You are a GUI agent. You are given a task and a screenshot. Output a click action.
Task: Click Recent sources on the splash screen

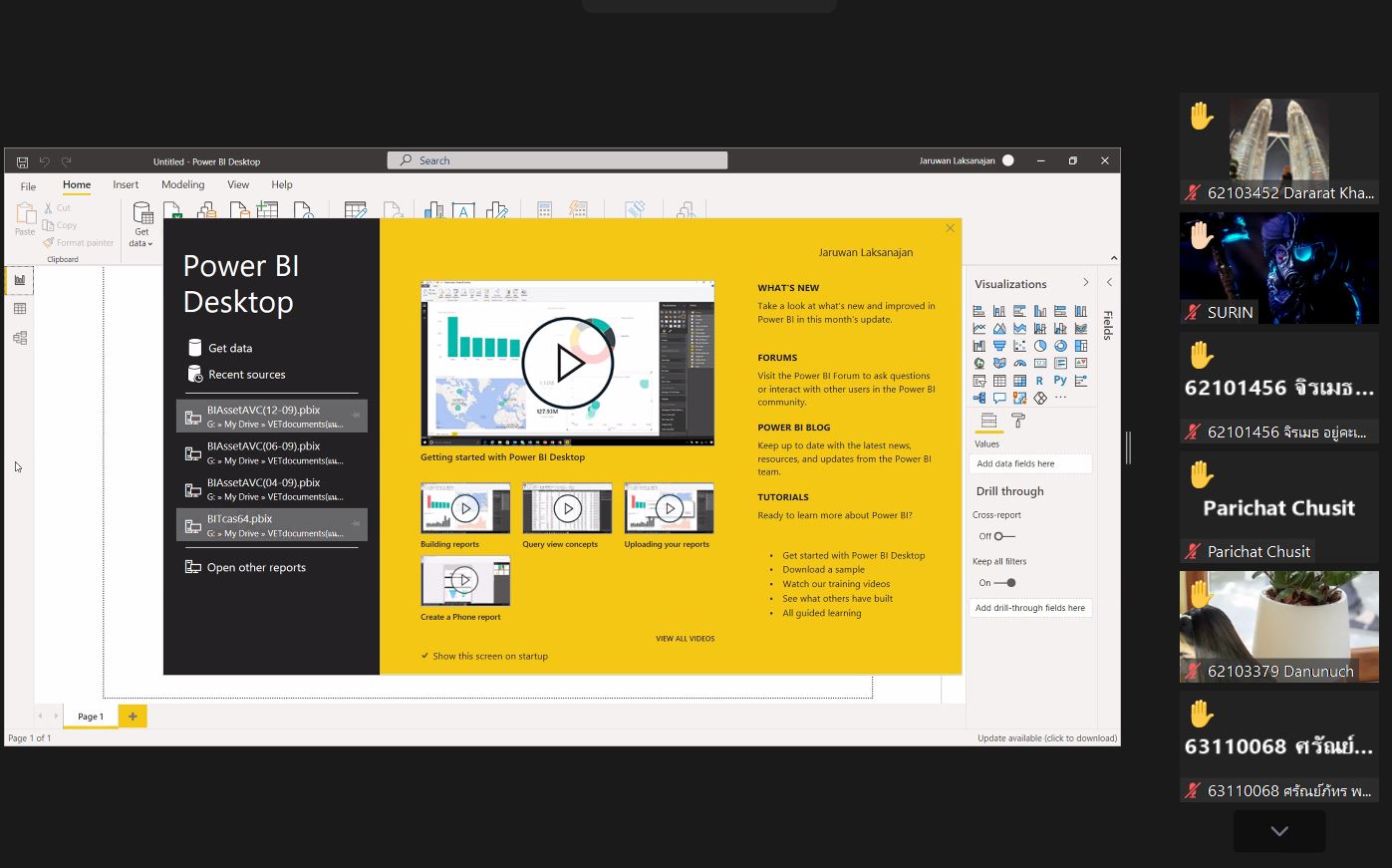[236, 375]
